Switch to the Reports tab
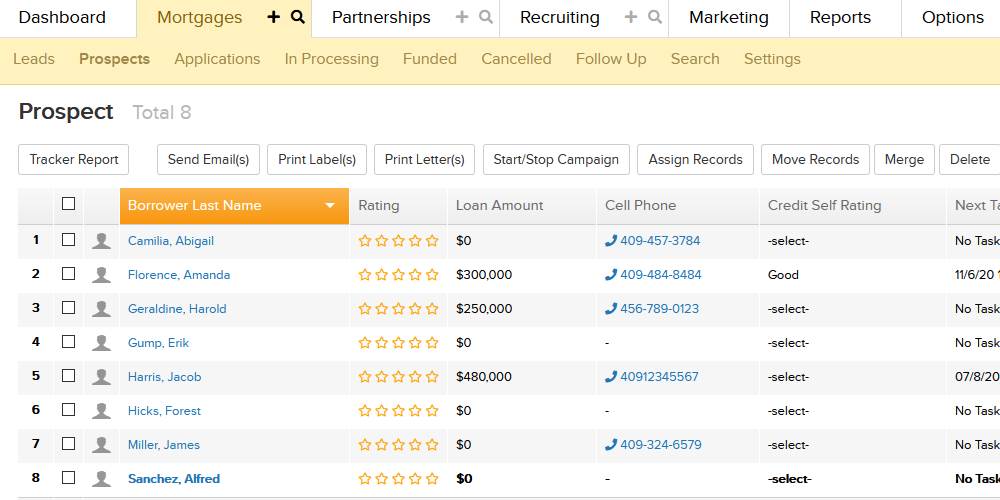The width and height of the screenshot is (1000, 500). tap(840, 17)
